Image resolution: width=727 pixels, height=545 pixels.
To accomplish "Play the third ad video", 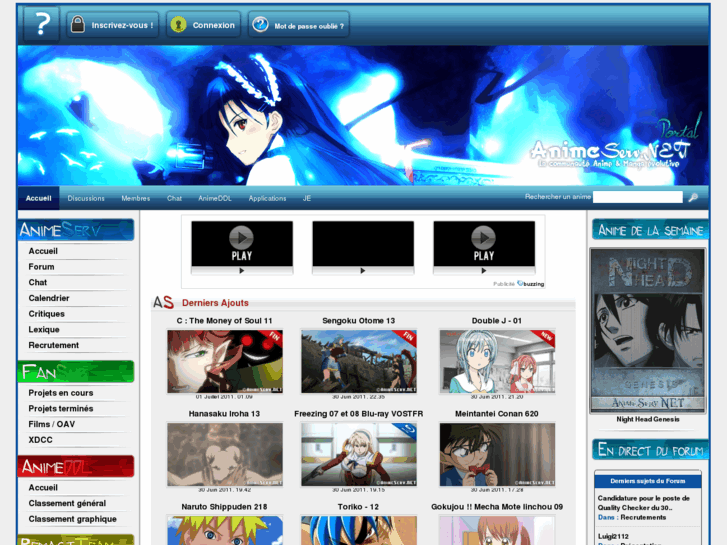I will tap(484, 244).
